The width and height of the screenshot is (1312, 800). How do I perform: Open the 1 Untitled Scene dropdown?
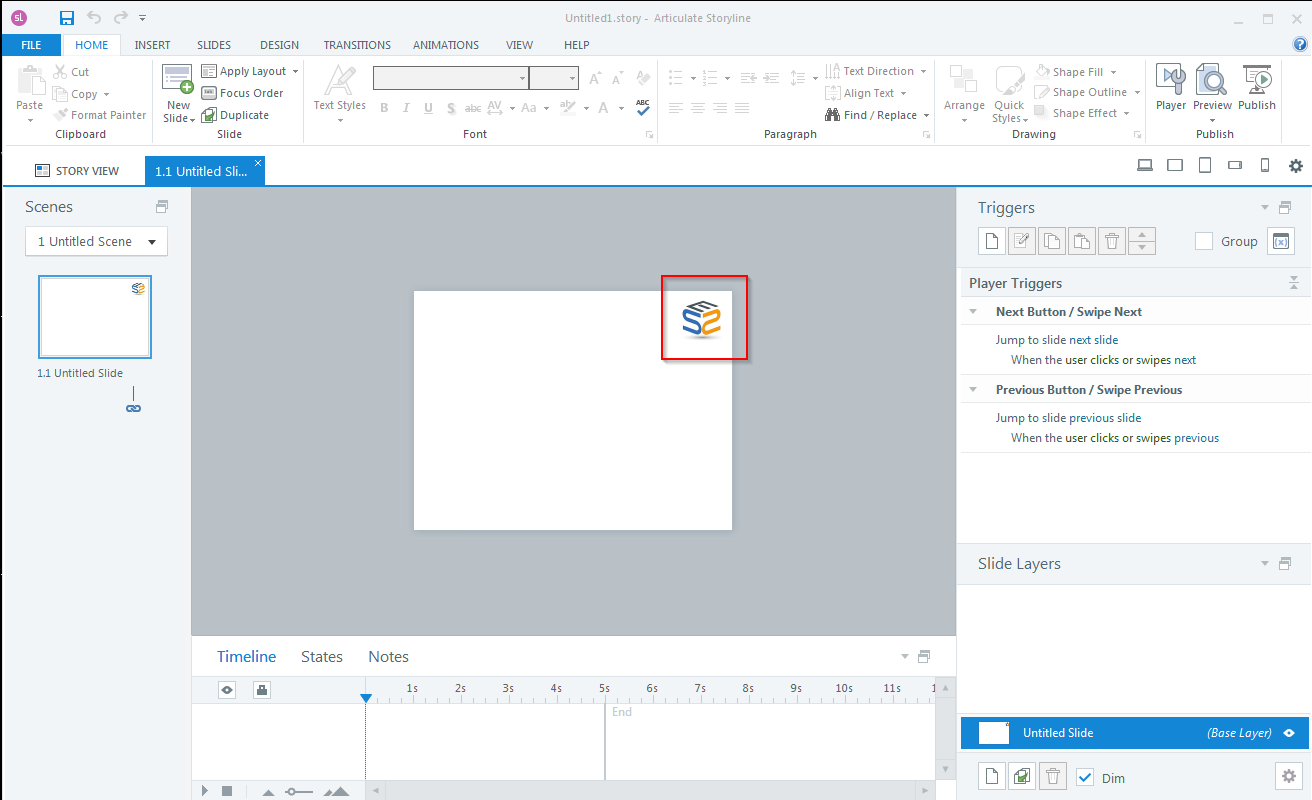[96, 241]
